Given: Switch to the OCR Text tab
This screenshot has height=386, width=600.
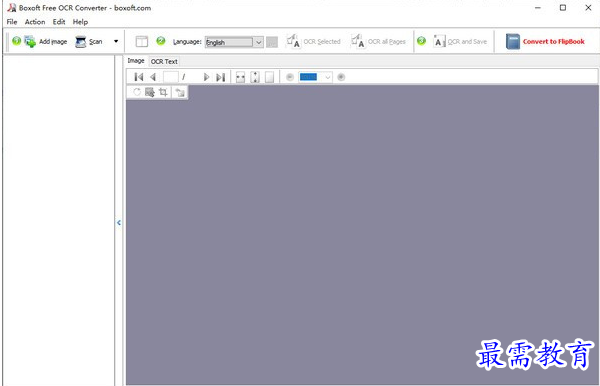Looking at the screenshot, I should tap(164, 61).
